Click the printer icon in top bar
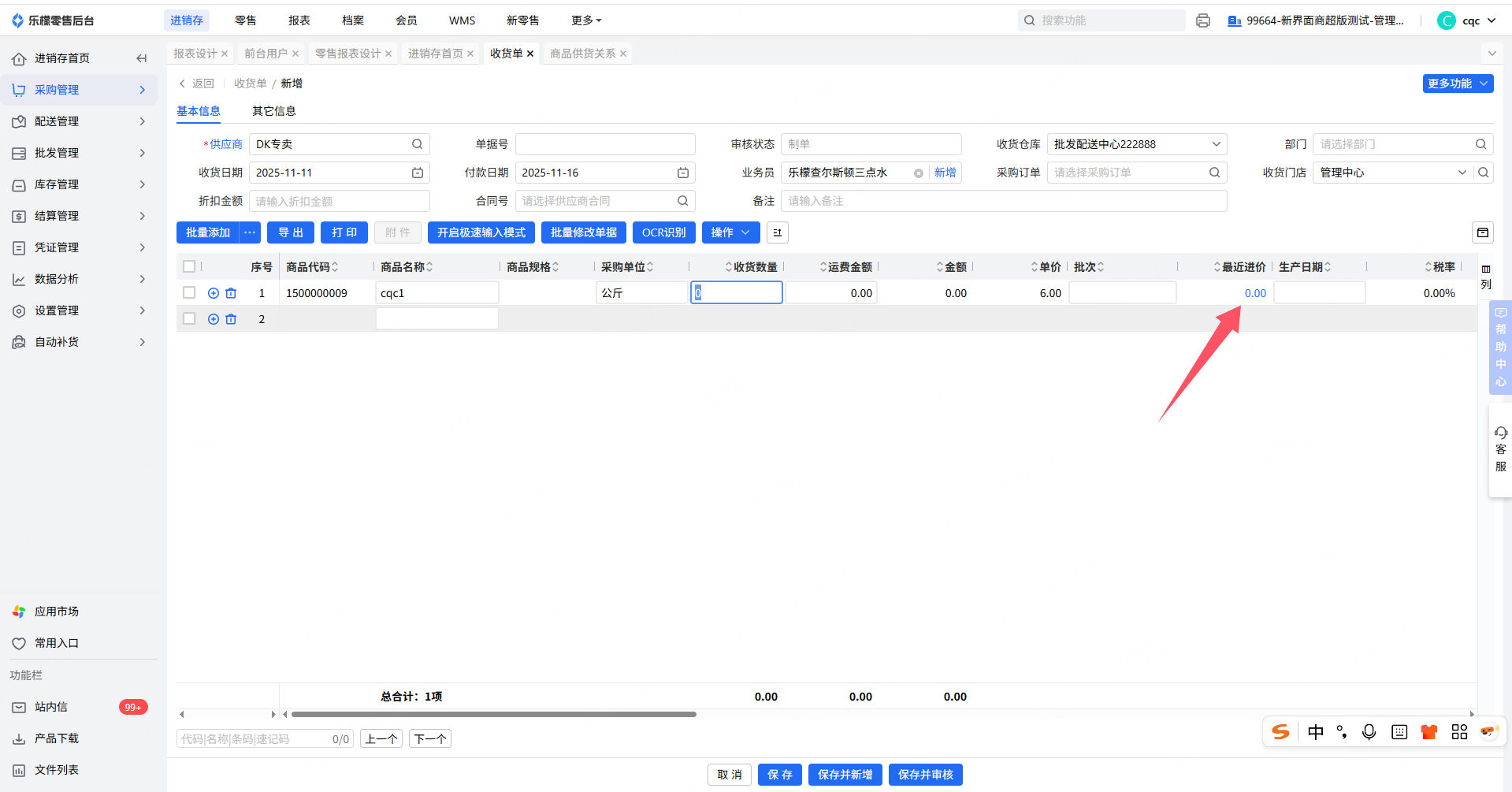 tap(1202, 20)
